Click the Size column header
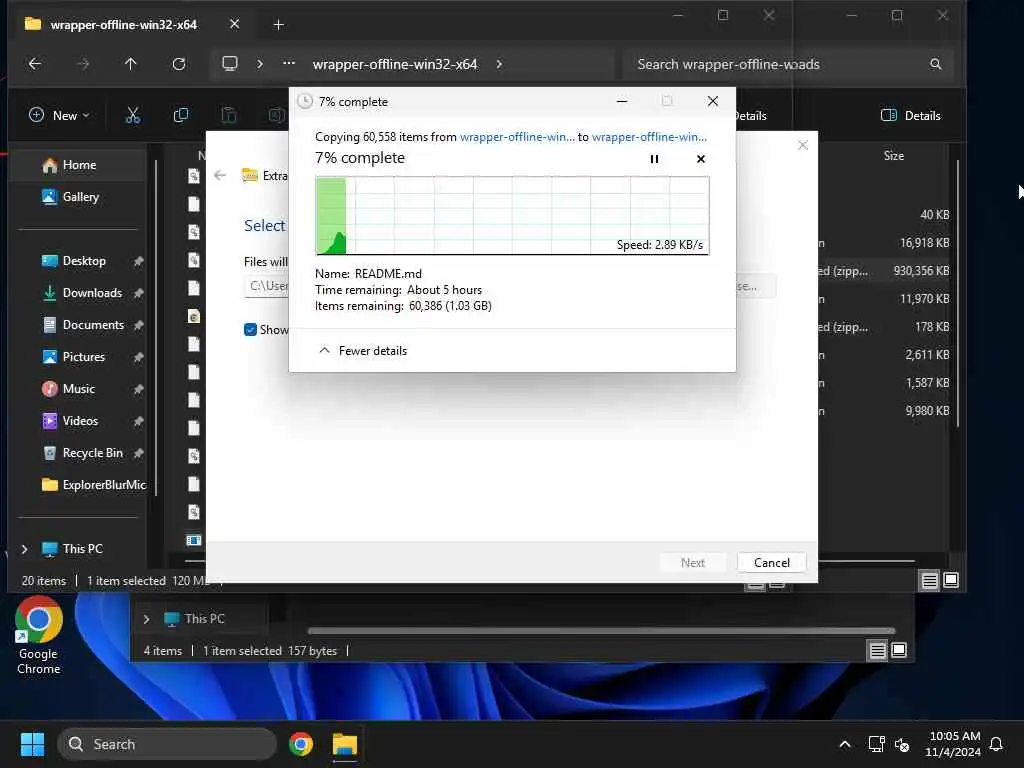Image resolution: width=1024 pixels, height=768 pixels. click(x=893, y=155)
